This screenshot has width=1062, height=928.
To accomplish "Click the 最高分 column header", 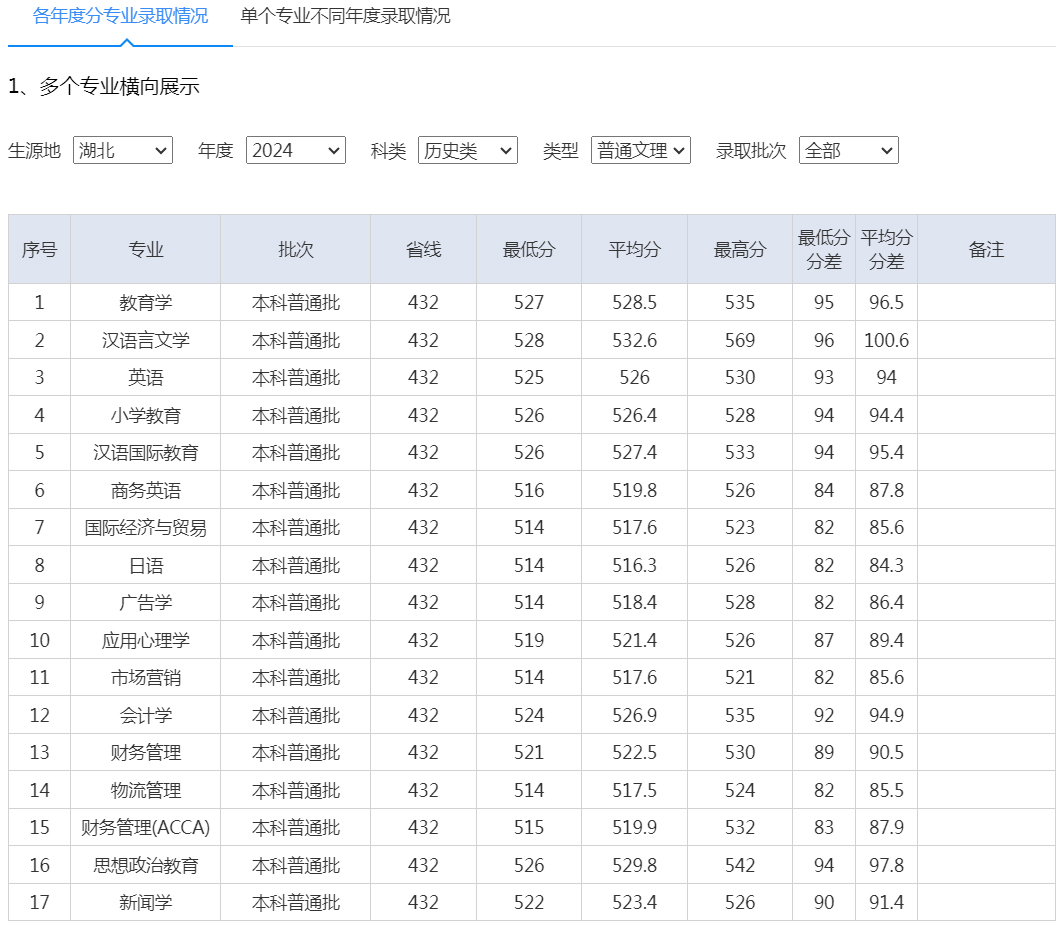I will [x=740, y=249].
